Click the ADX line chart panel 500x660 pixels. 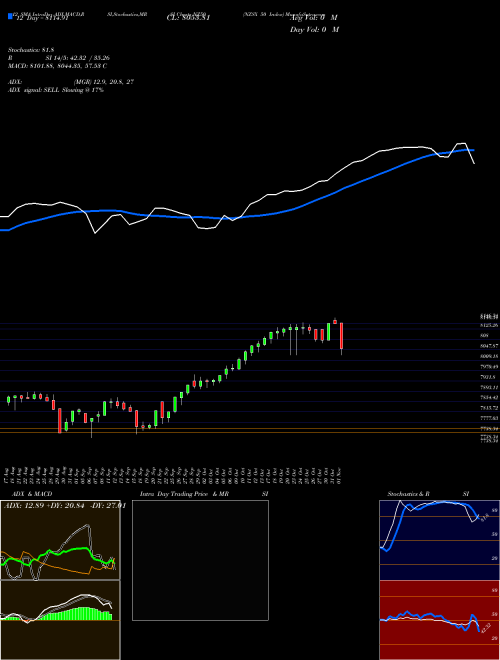tap(60, 540)
